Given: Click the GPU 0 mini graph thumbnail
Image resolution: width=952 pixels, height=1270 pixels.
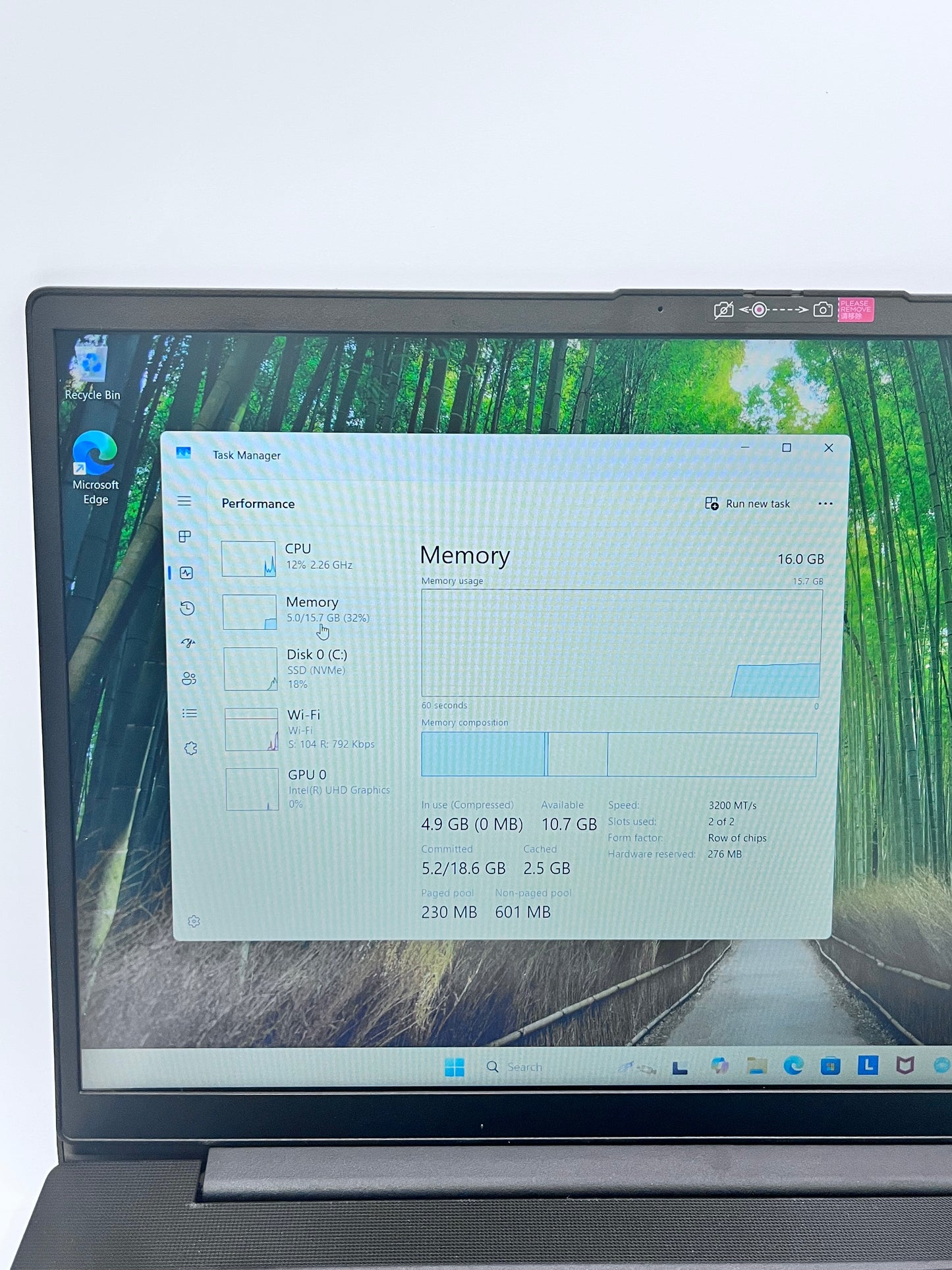Looking at the screenshot, I should point(252,790).
